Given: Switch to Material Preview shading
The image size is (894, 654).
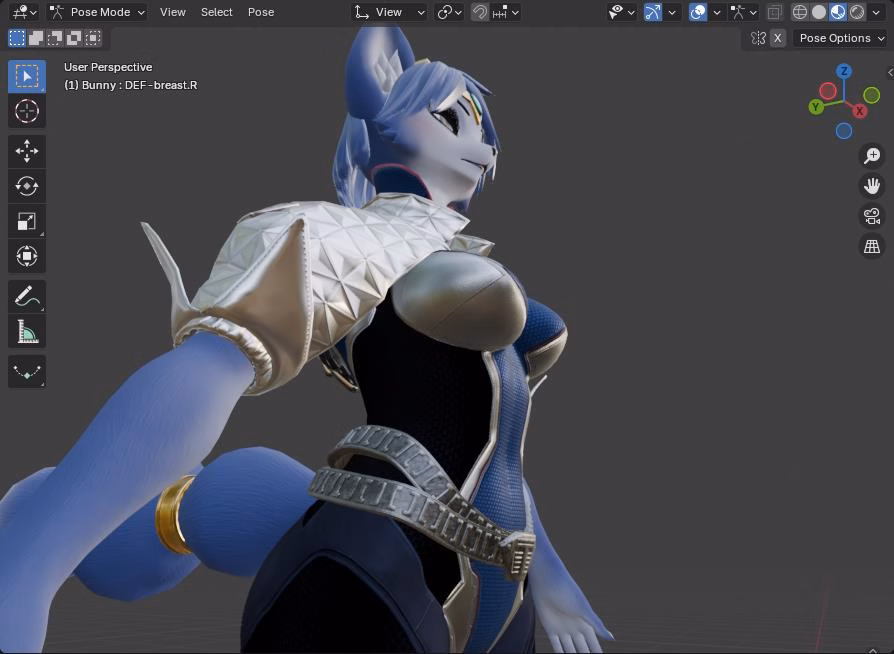Looking at the screenshot, I should [x=838, y=12].
